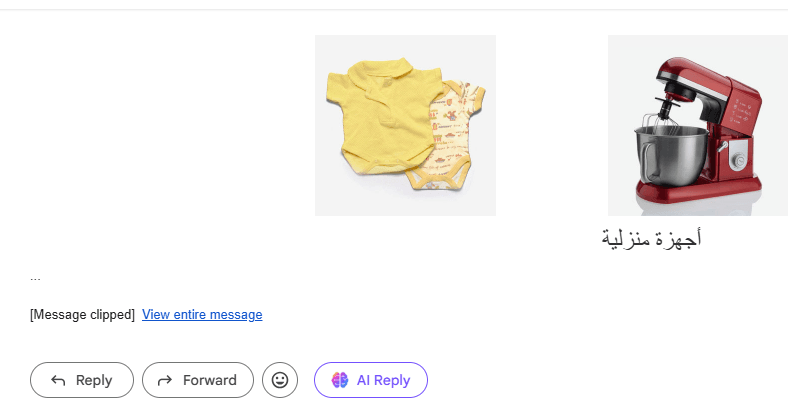Generate a response with AI Reply button
788x409 pixels.
tap(371, 380)
